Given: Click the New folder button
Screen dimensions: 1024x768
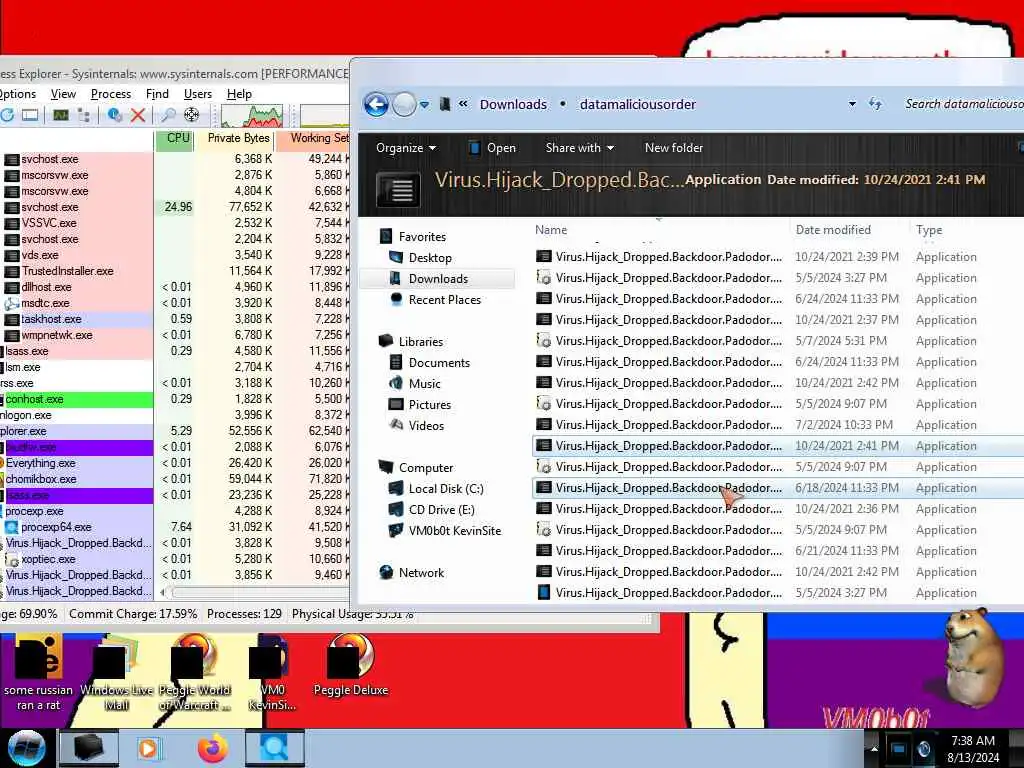Looking at the screenshot, I should 674,148.
